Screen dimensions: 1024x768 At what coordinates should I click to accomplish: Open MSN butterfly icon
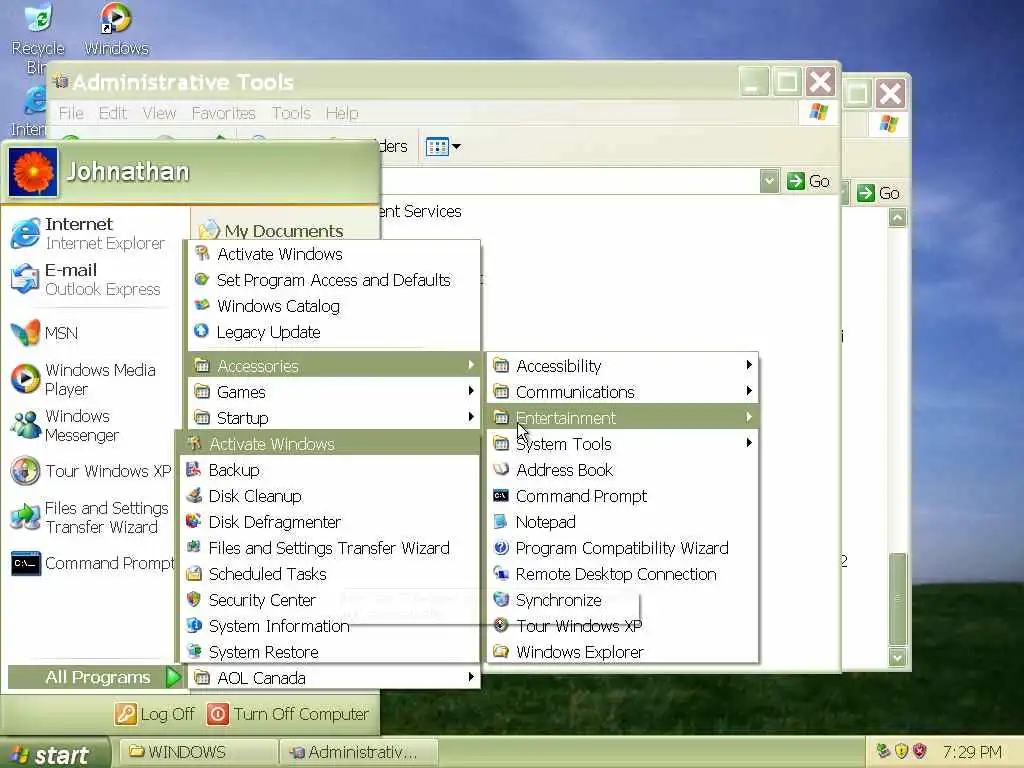(x=25, y=333)
